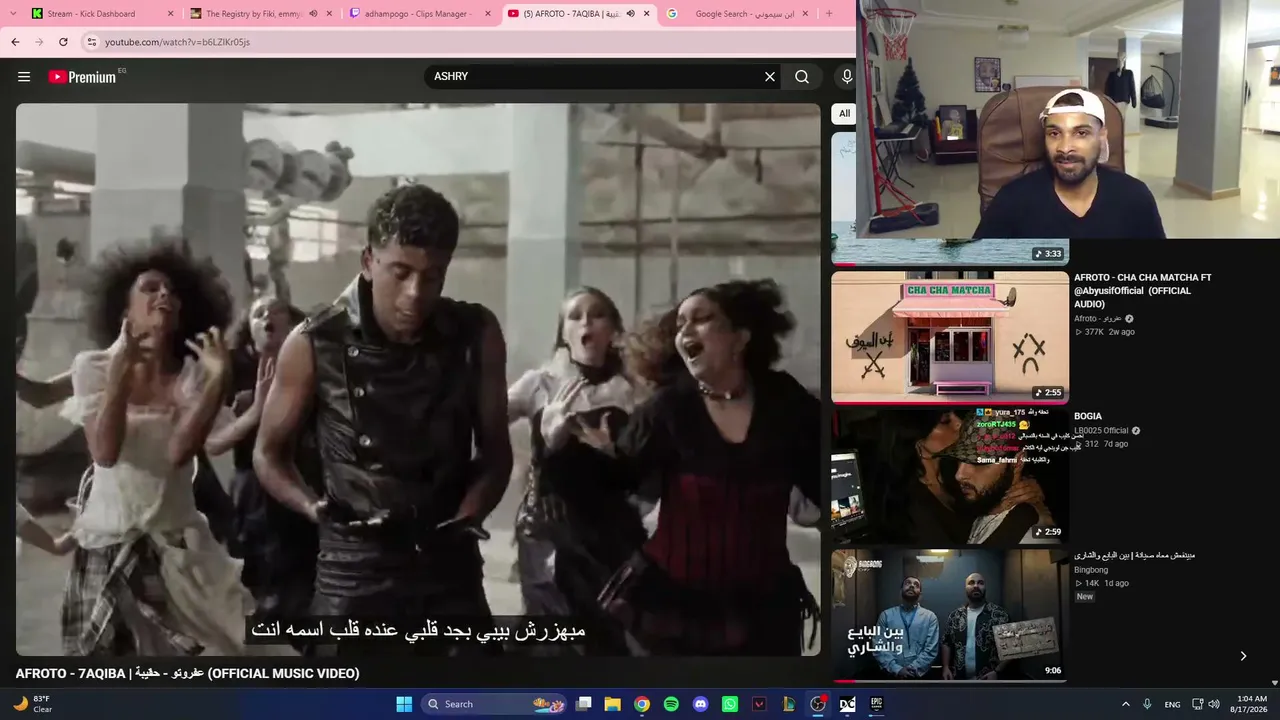Go forward in browser history

39,42
